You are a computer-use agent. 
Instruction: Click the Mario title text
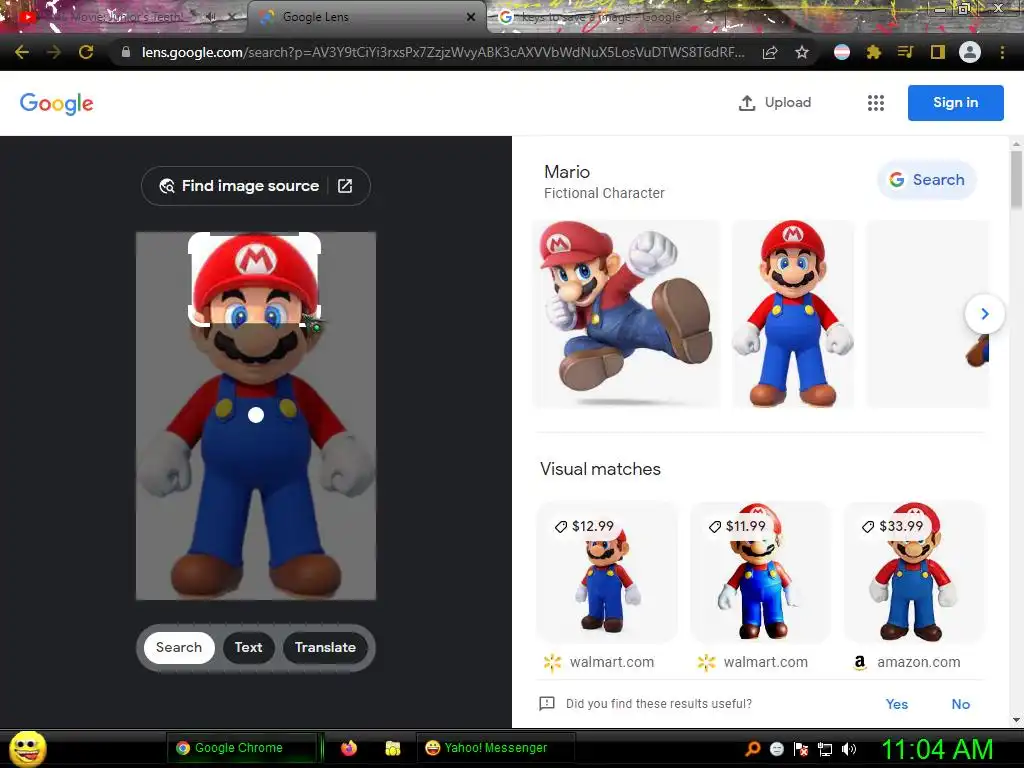(x=567, y=172)
